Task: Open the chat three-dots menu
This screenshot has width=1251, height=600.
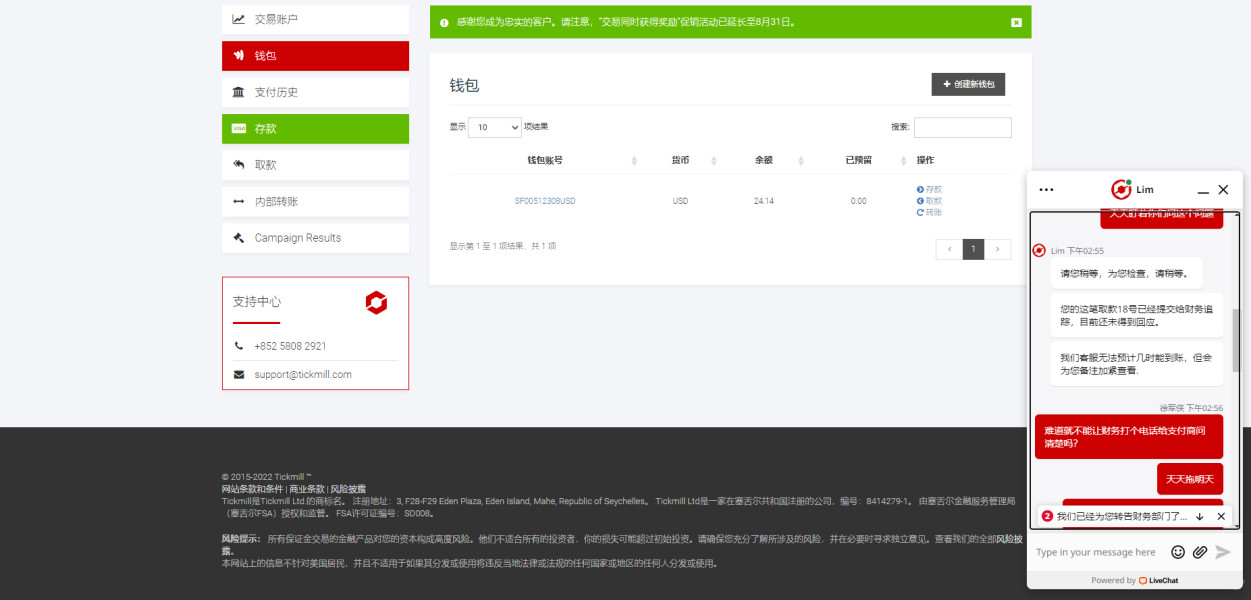Action: [x=1046, y=189]
